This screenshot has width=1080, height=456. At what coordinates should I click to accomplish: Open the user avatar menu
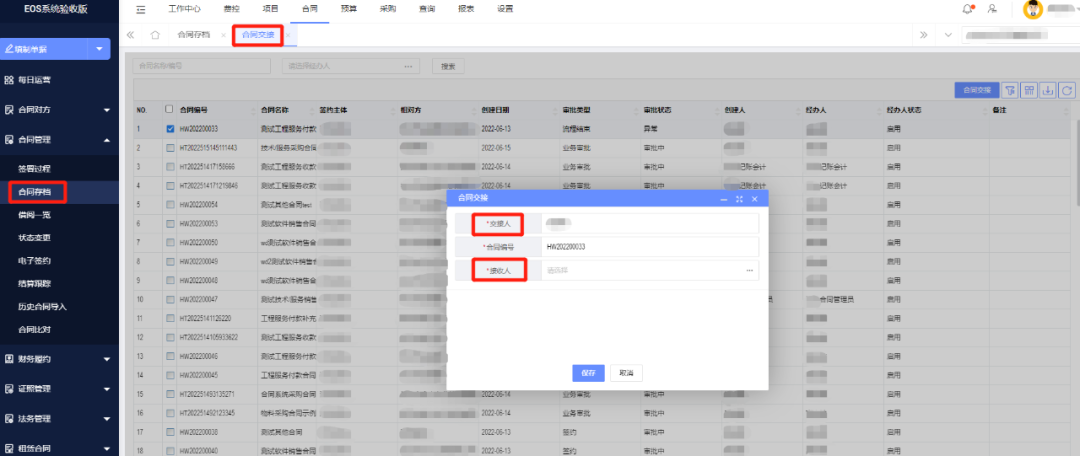click(x=1032, y=10)
